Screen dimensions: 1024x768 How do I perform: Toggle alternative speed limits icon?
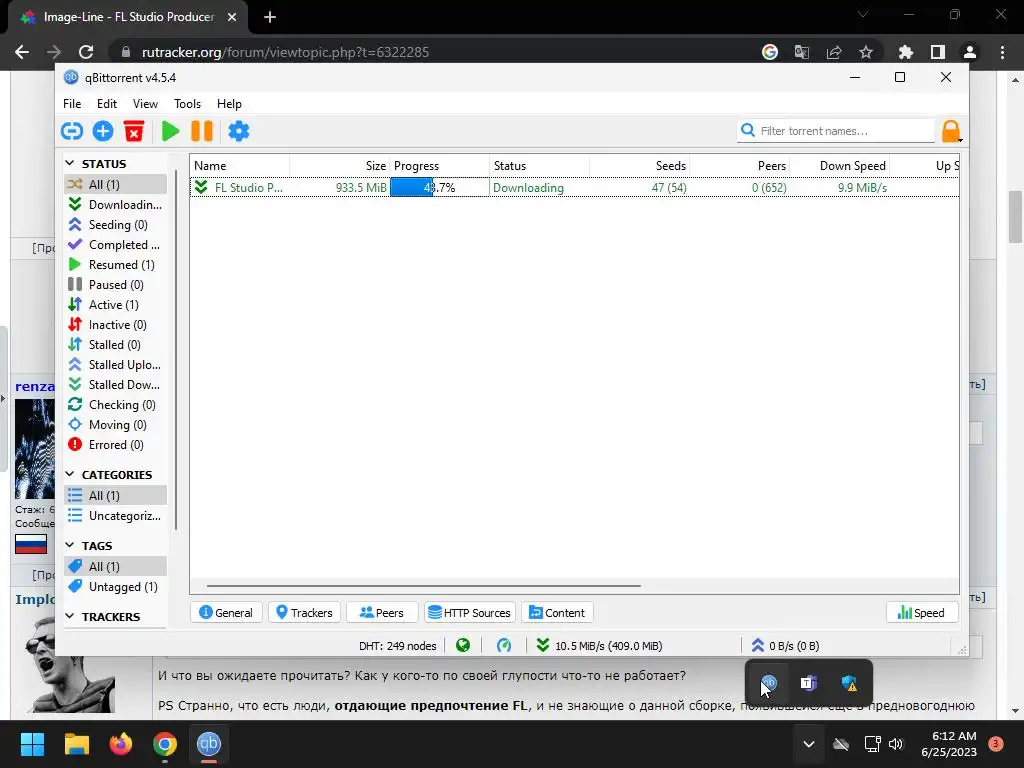point(504,646)
